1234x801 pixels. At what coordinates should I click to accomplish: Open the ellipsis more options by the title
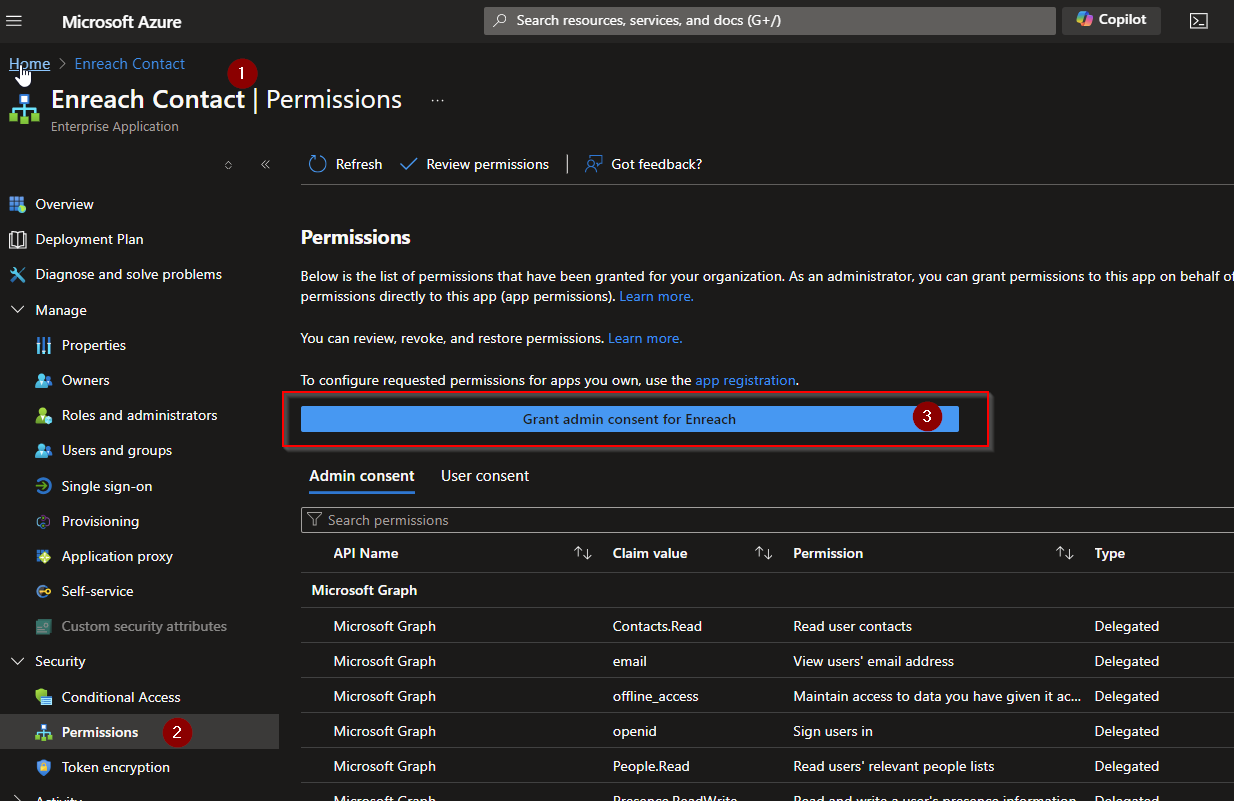pyautogui.click(x=437, y=100)
